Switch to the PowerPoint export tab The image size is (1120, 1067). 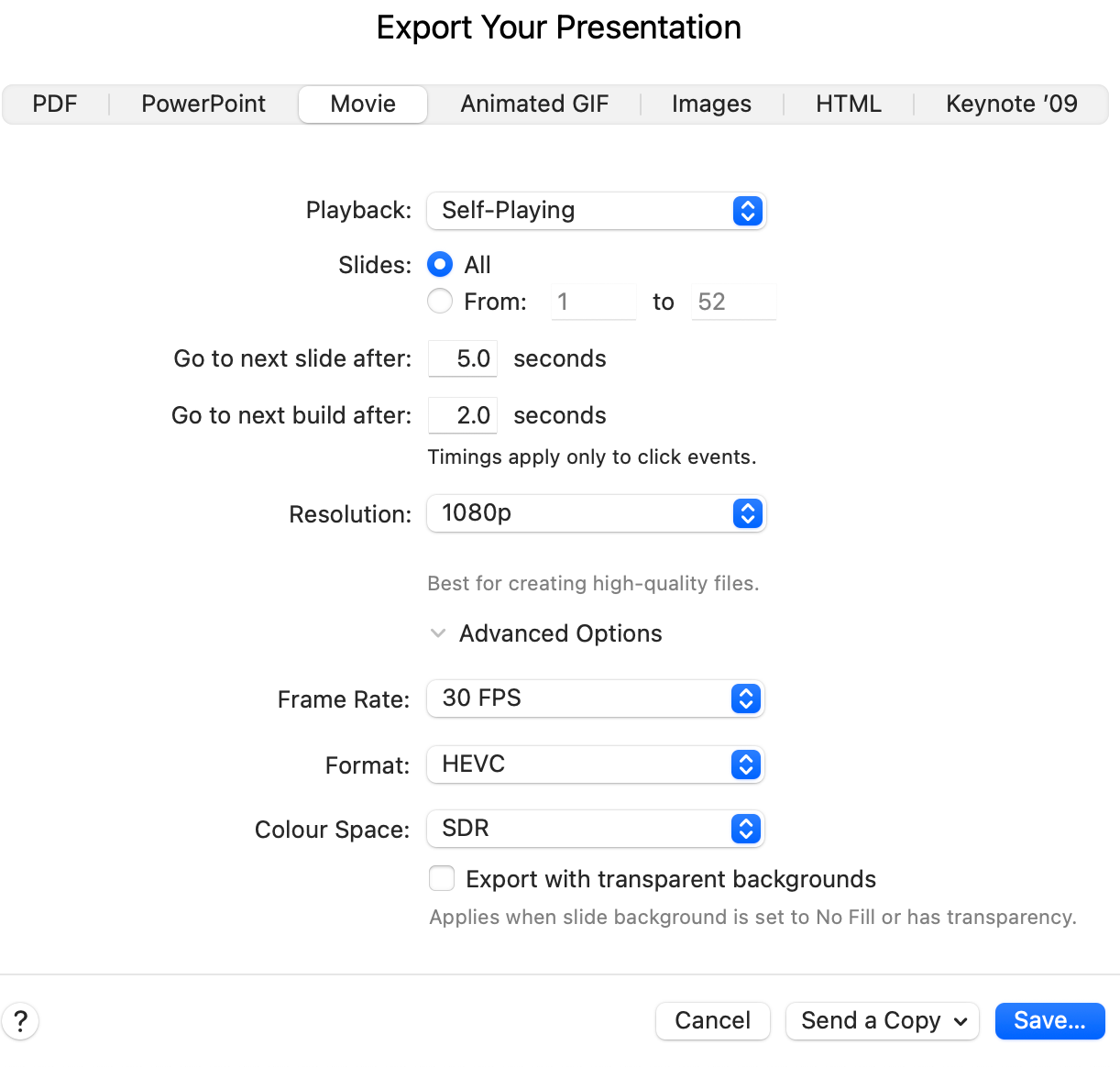tap(203, 104)
